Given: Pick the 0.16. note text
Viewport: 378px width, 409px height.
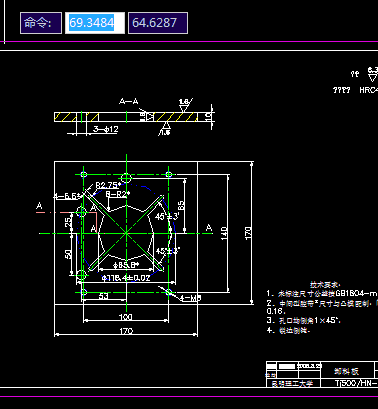Looking at the screenshot, I should [276, 311].
